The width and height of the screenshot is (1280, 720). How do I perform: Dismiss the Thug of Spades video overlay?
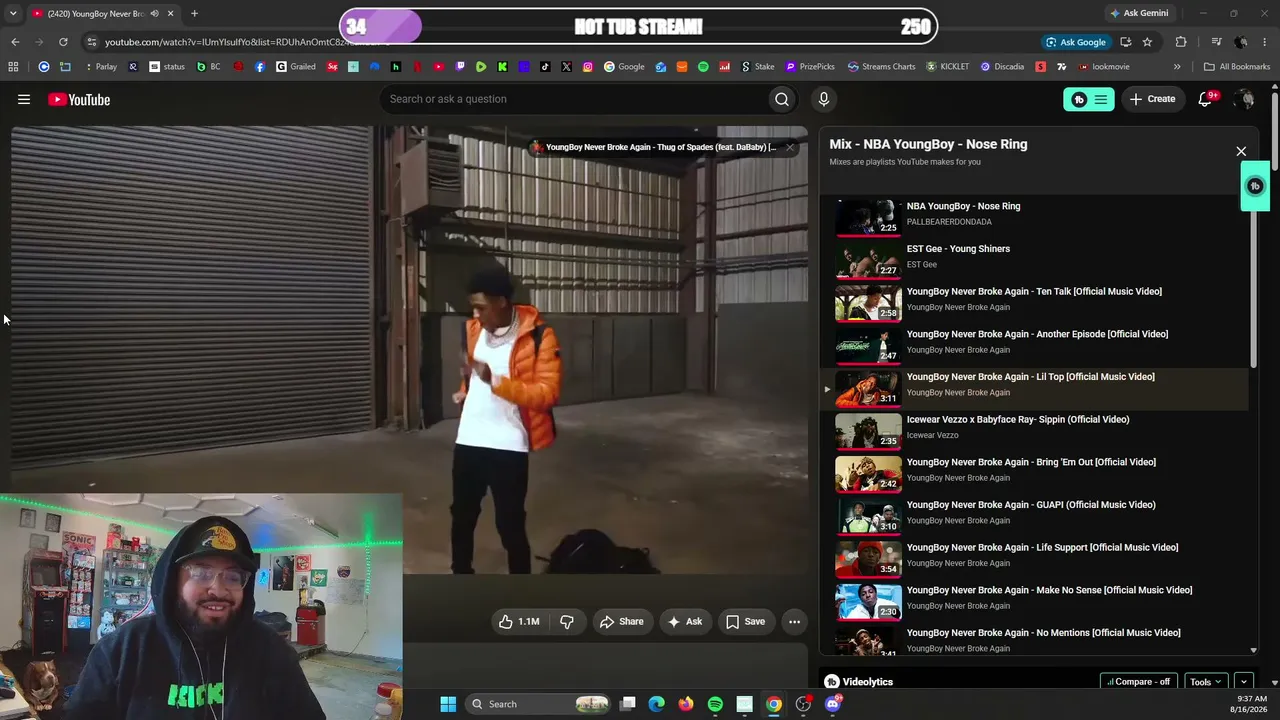790,147
